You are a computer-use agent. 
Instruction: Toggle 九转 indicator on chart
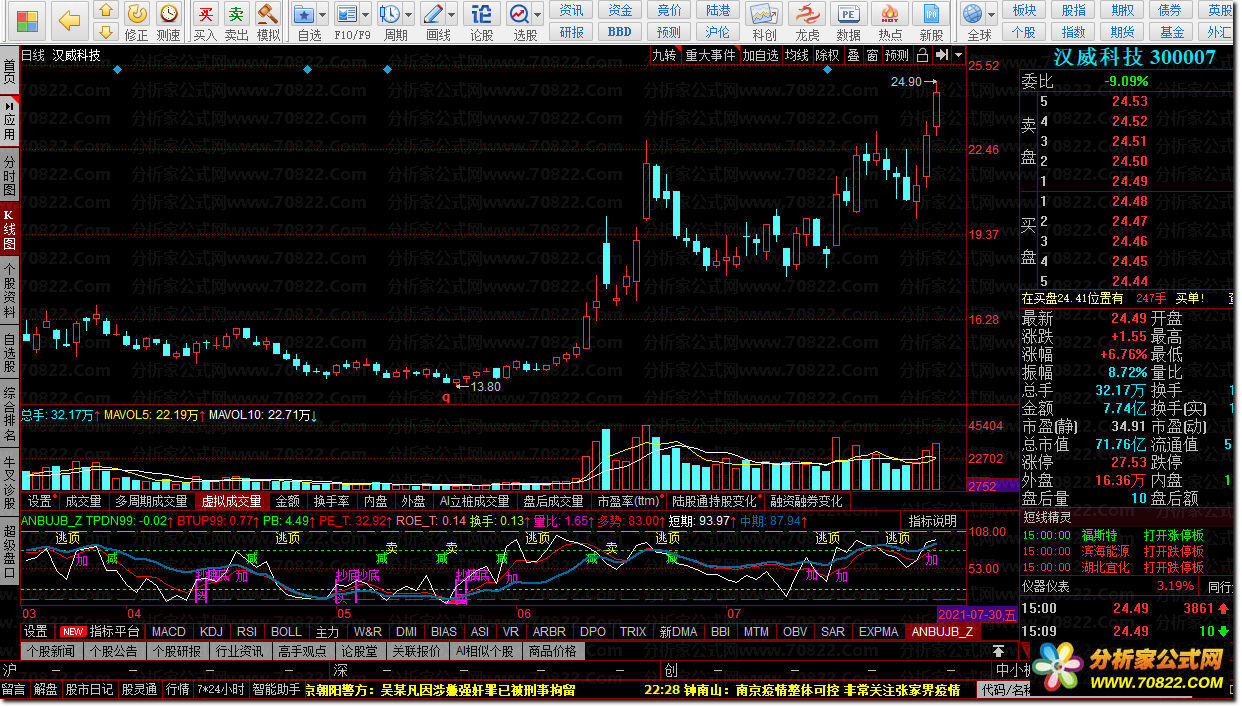(664, 55)
